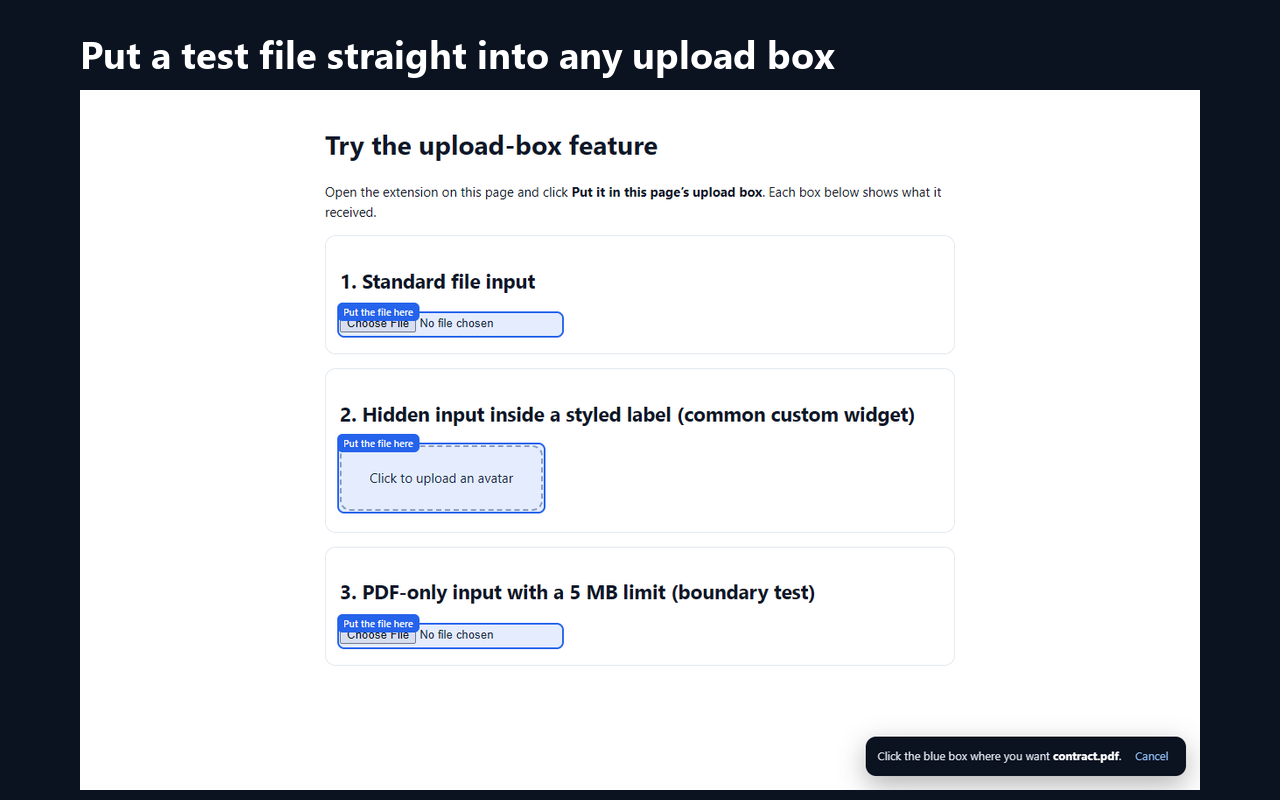Click Cancel in the contract.pdf toast
Image resolution: width=1280 pixels, height=800 pixels.
pos(1151,756)
